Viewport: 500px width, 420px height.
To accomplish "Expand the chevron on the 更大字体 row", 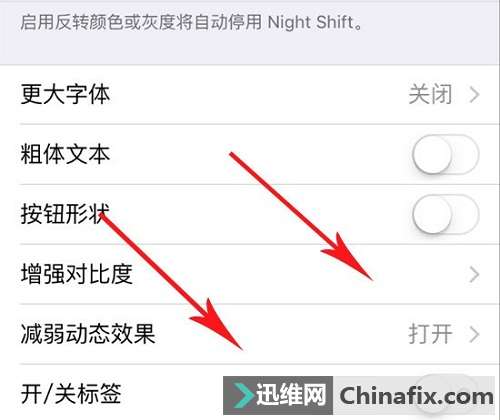I will (x=474, y=95).
